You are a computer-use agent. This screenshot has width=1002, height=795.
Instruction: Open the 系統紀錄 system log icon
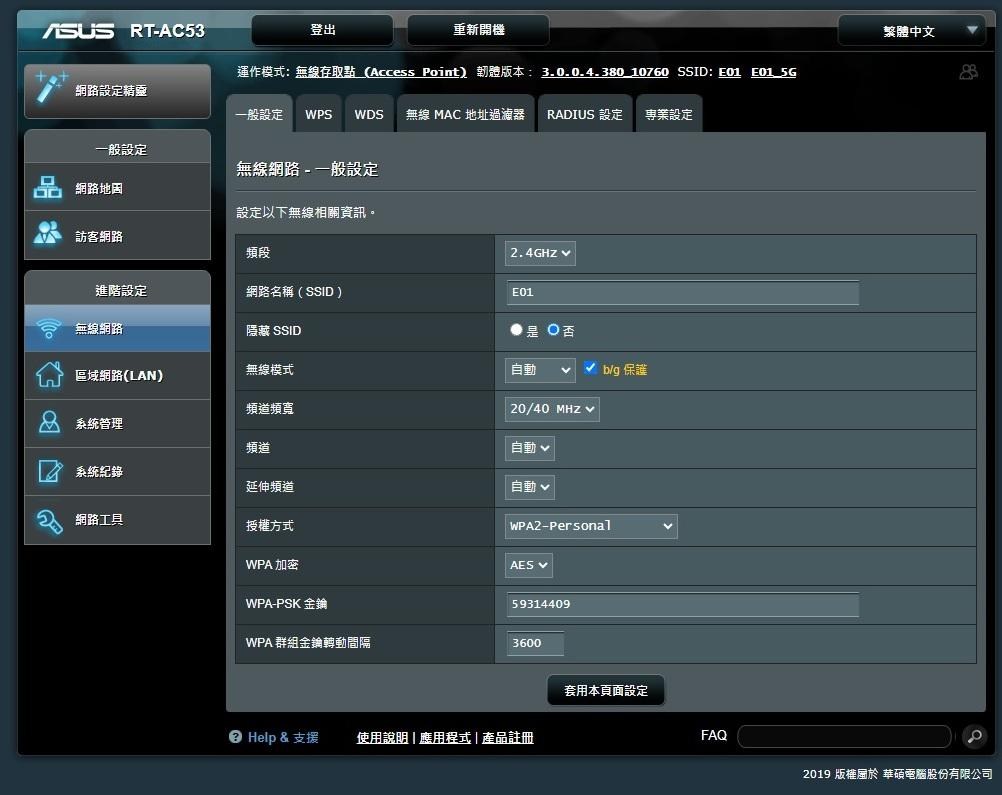point(47,471)
